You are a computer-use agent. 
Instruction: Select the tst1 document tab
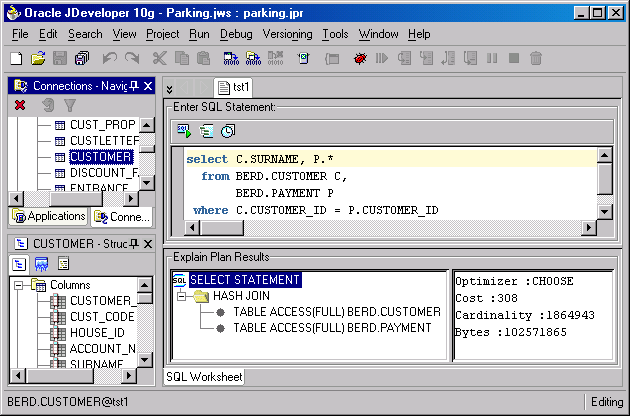[x=233, y=87]
